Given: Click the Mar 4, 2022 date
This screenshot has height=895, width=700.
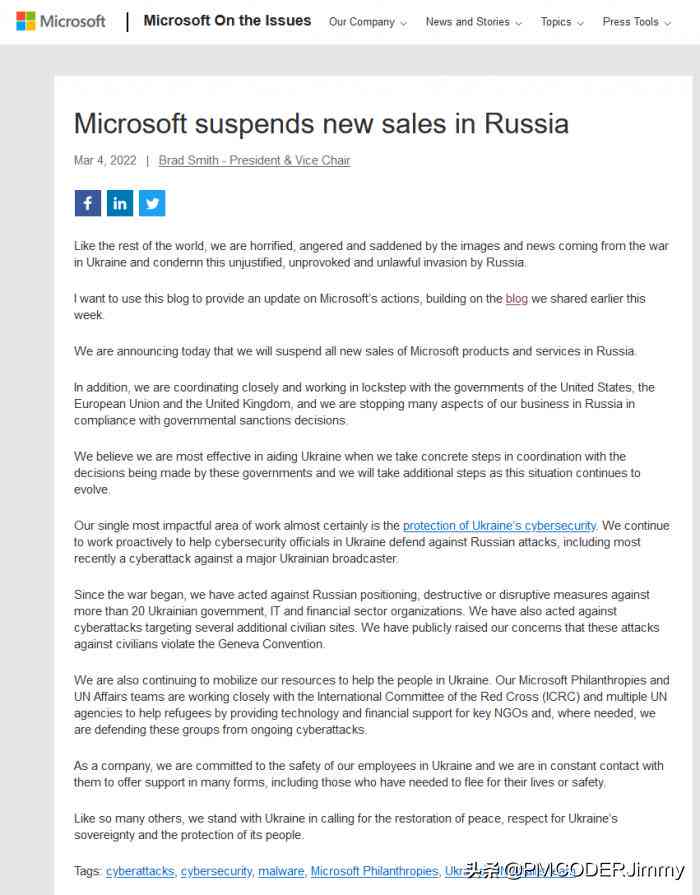Looking at the screenshot, I should [x=105, y=160].
